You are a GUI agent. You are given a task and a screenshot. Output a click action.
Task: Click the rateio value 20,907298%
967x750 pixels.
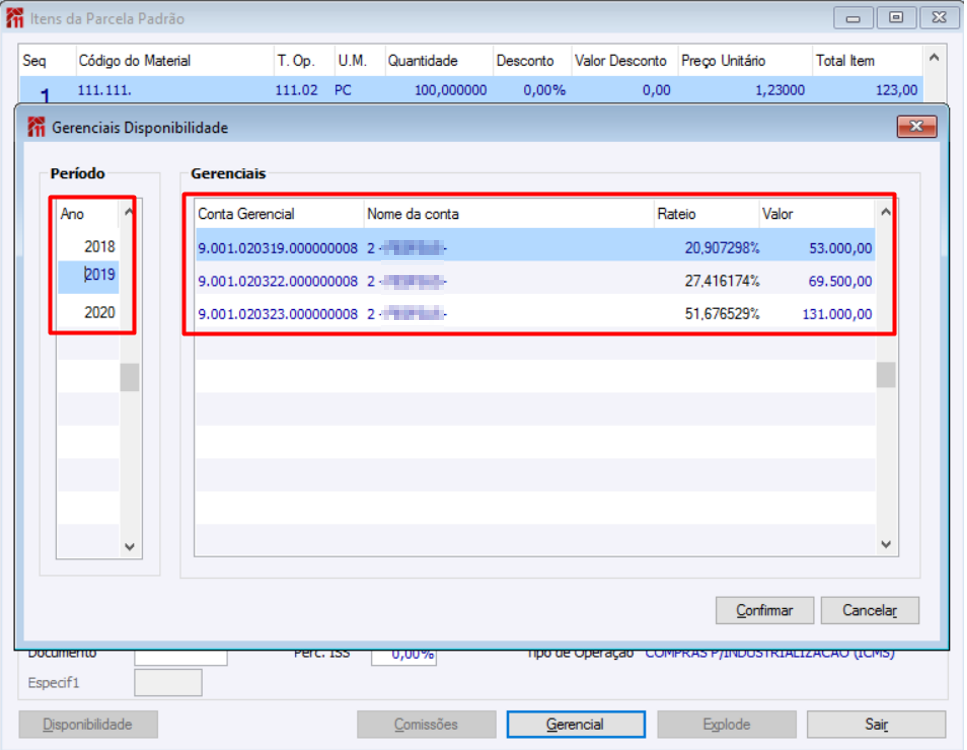coord(722,248)
